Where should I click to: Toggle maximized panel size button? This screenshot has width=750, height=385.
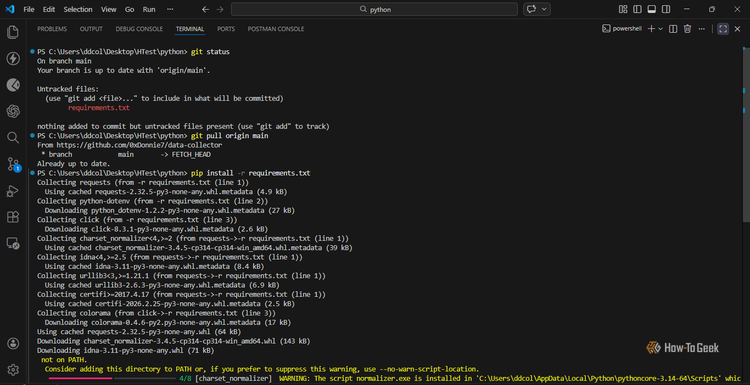pos(723,29)
